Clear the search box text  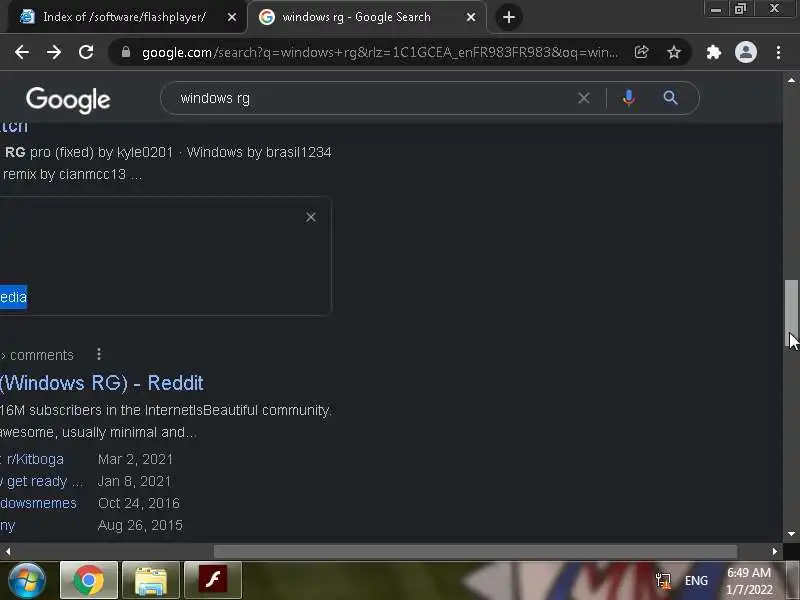584,98
